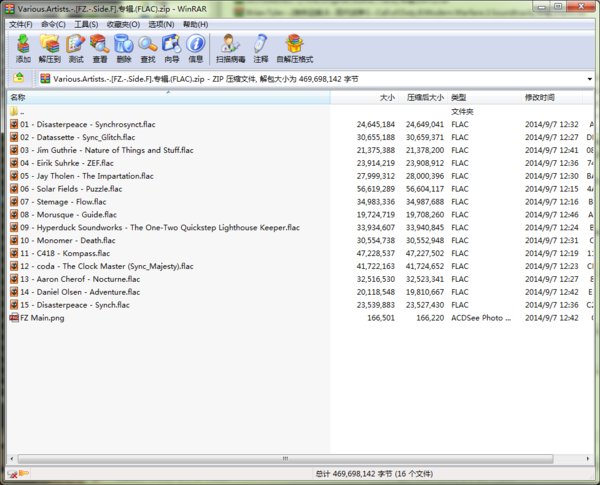Click the horizontal scrollbar thumb
The width and height of the screenshot is (600, 485).
[285, 458]
